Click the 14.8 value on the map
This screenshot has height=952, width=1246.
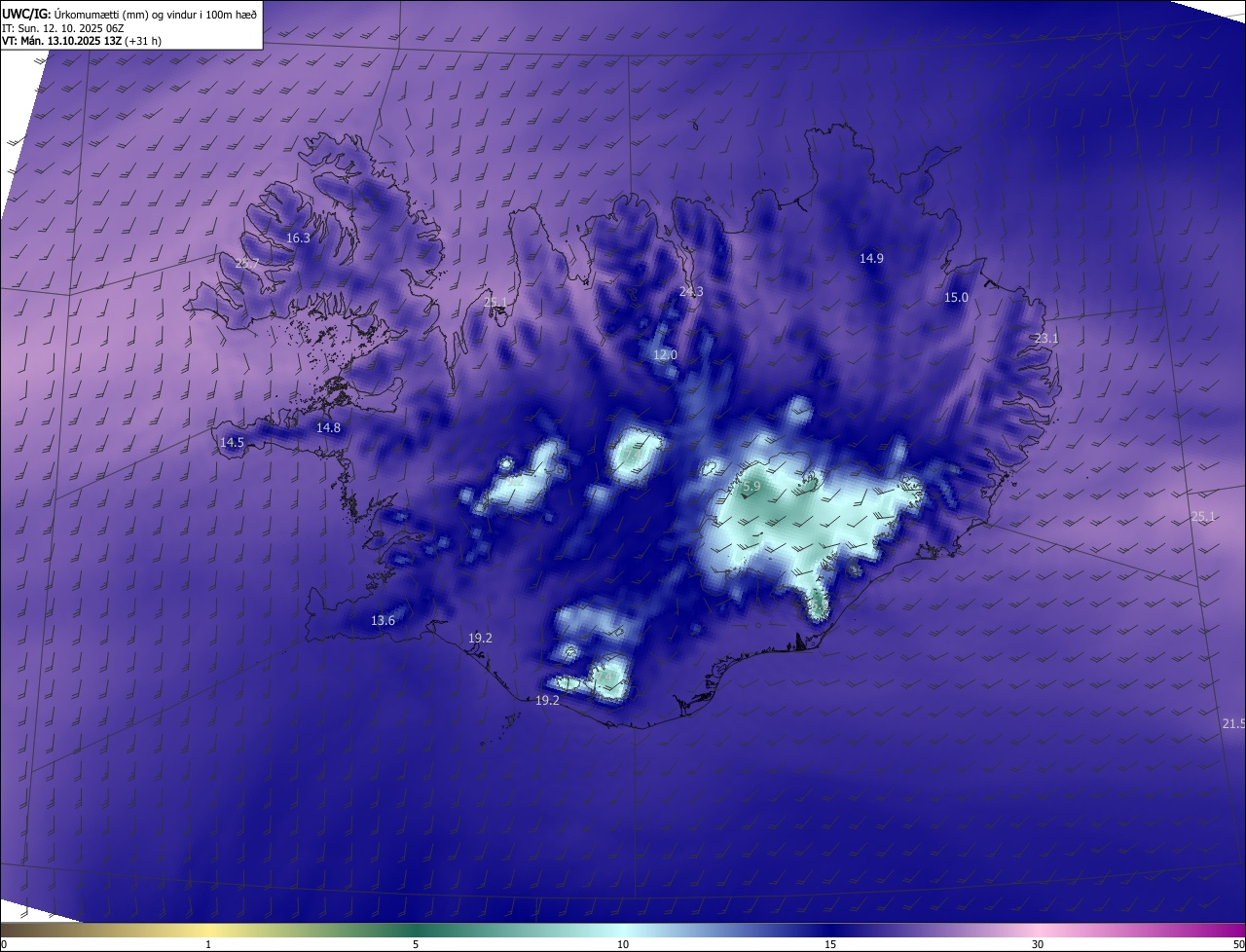coord(329,428)
